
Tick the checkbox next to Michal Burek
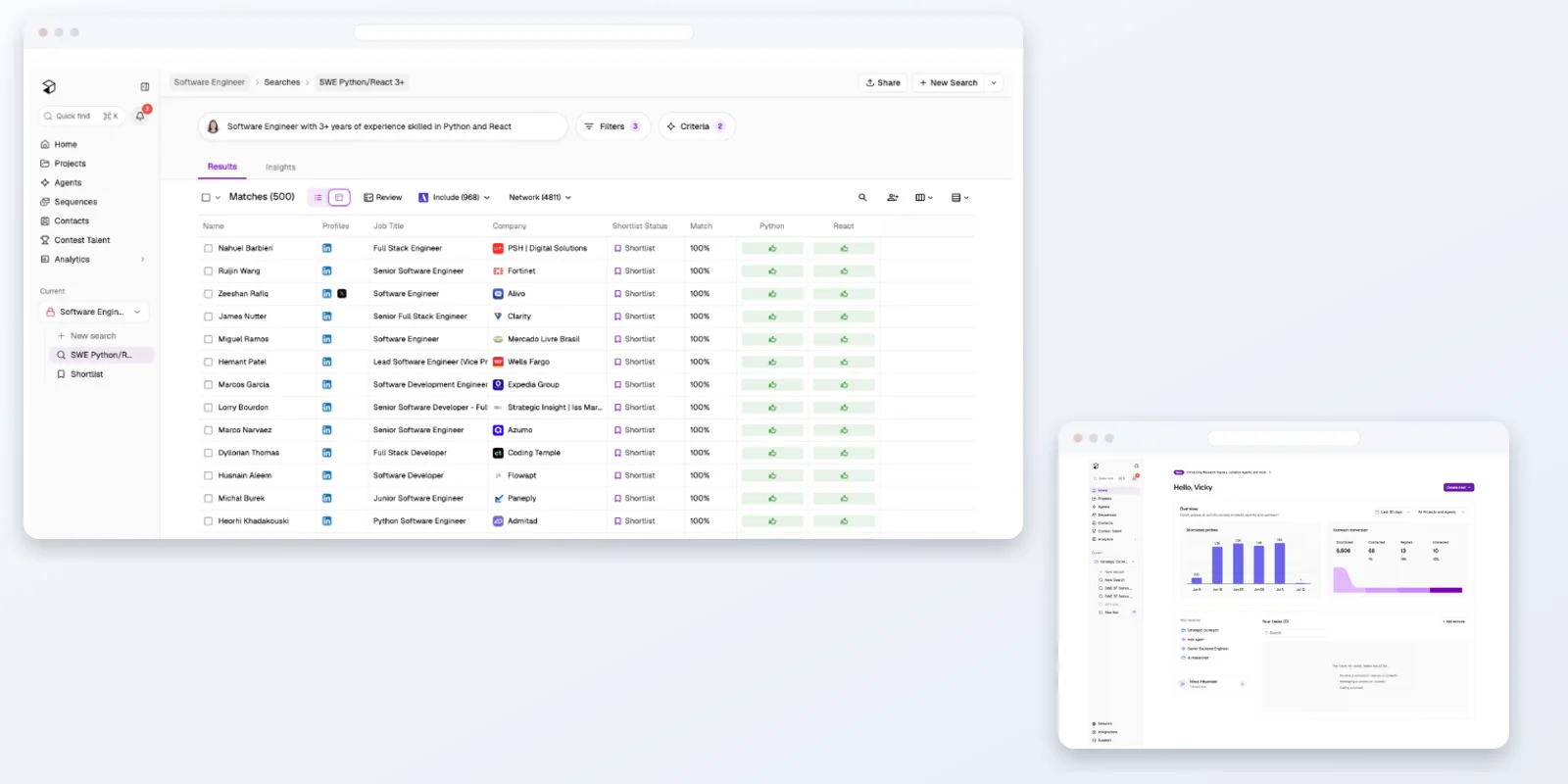[208, 499]
